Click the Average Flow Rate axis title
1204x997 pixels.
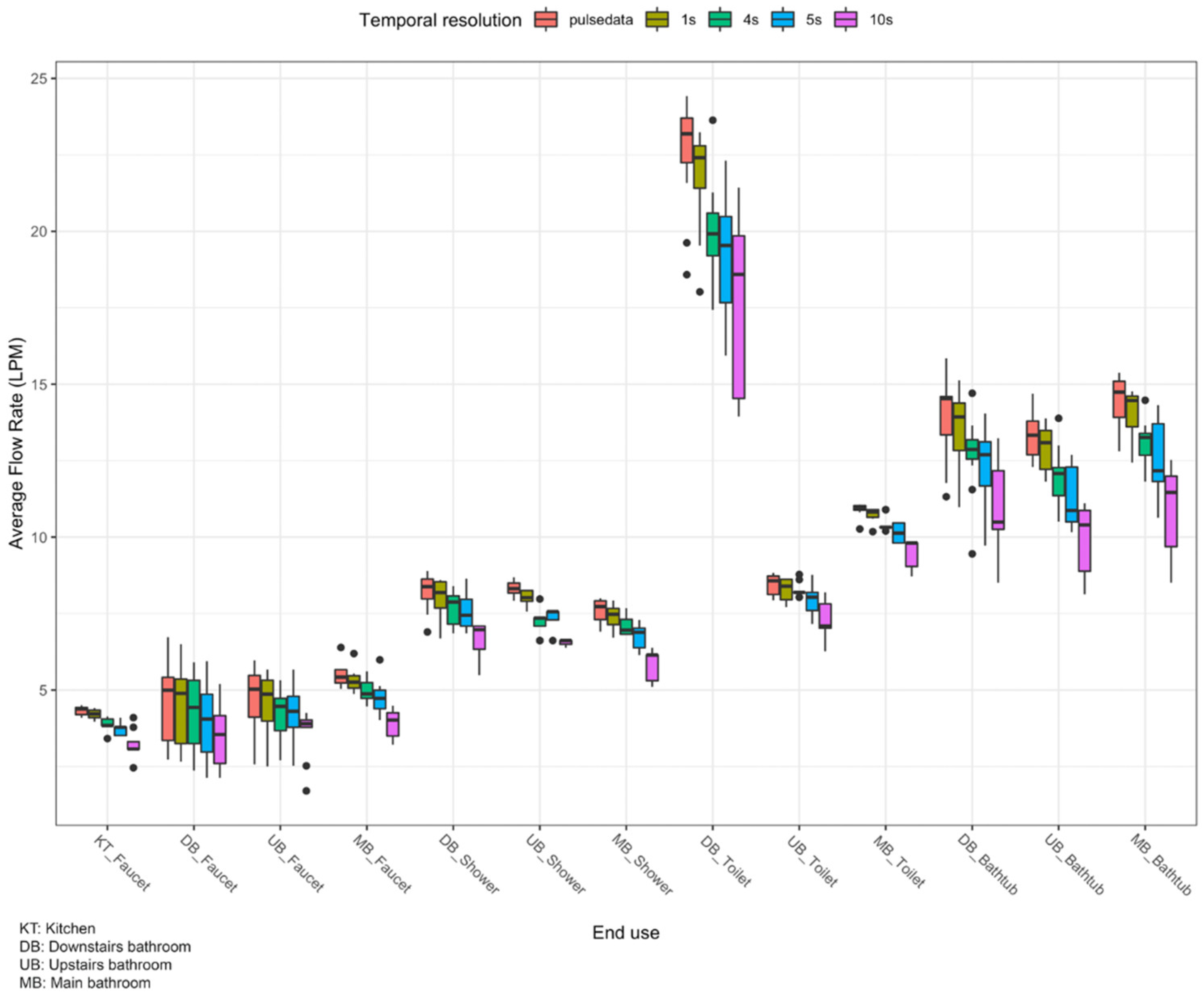pyautogui.click(x=16, y=443)
